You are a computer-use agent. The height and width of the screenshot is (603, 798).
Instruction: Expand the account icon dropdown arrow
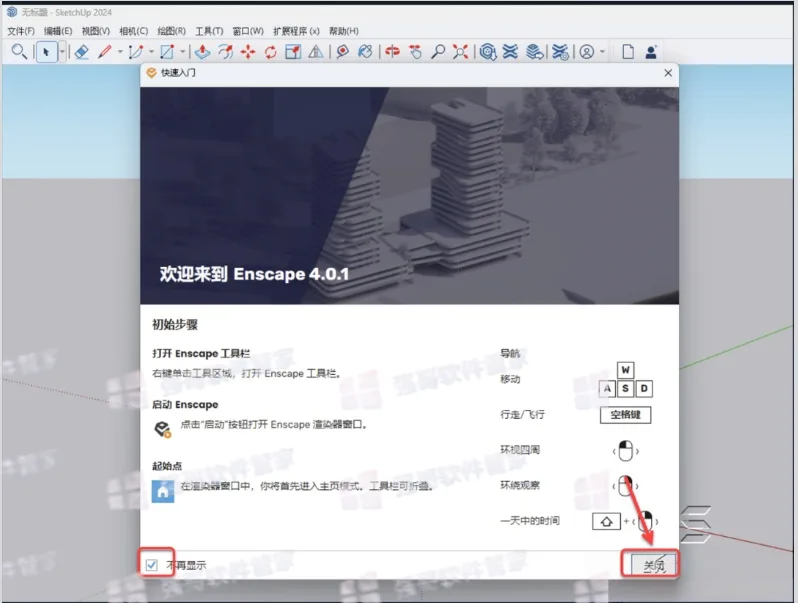[x=603, y=52]
